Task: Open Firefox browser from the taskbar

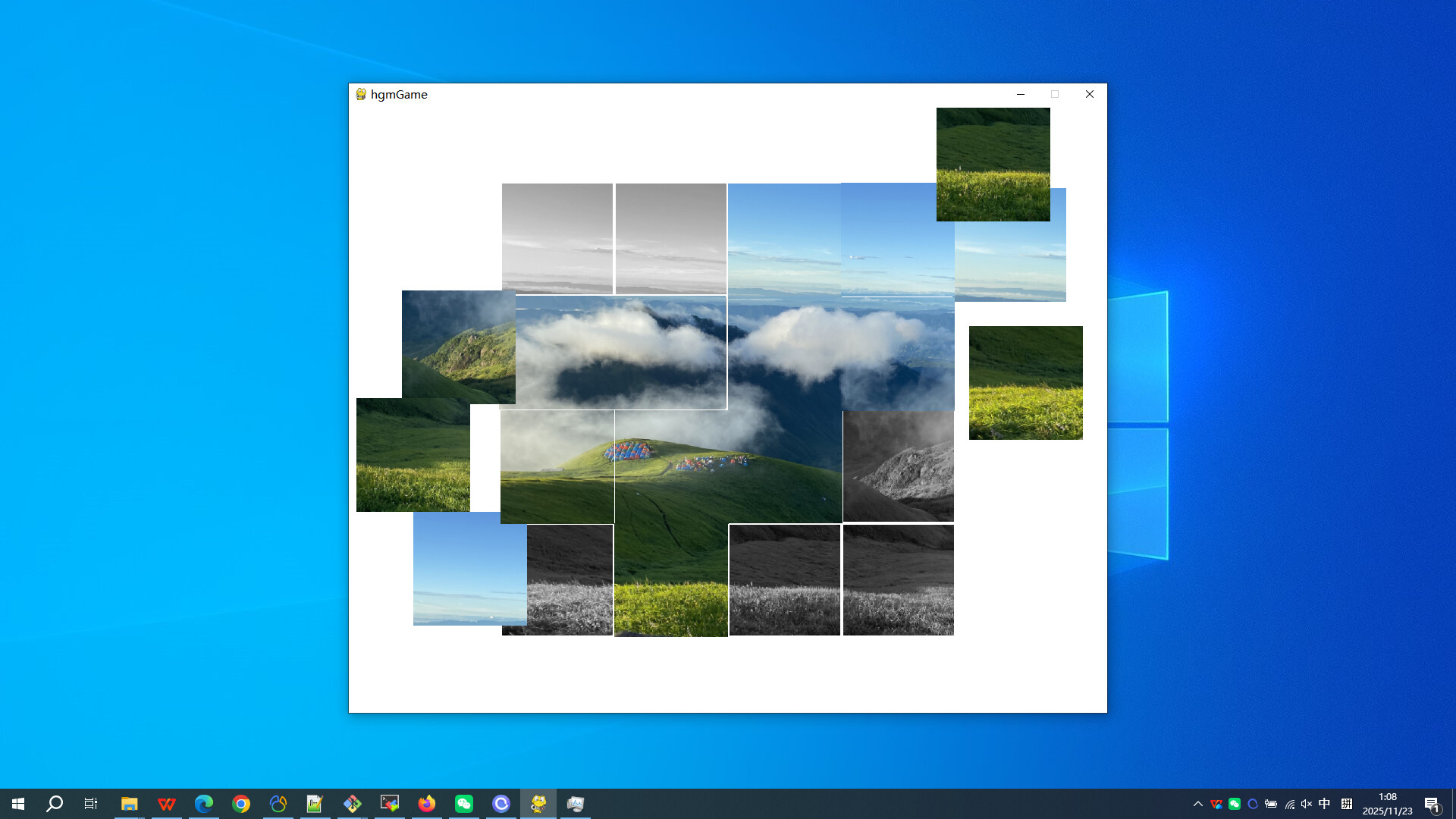Action: click(426, 803)
